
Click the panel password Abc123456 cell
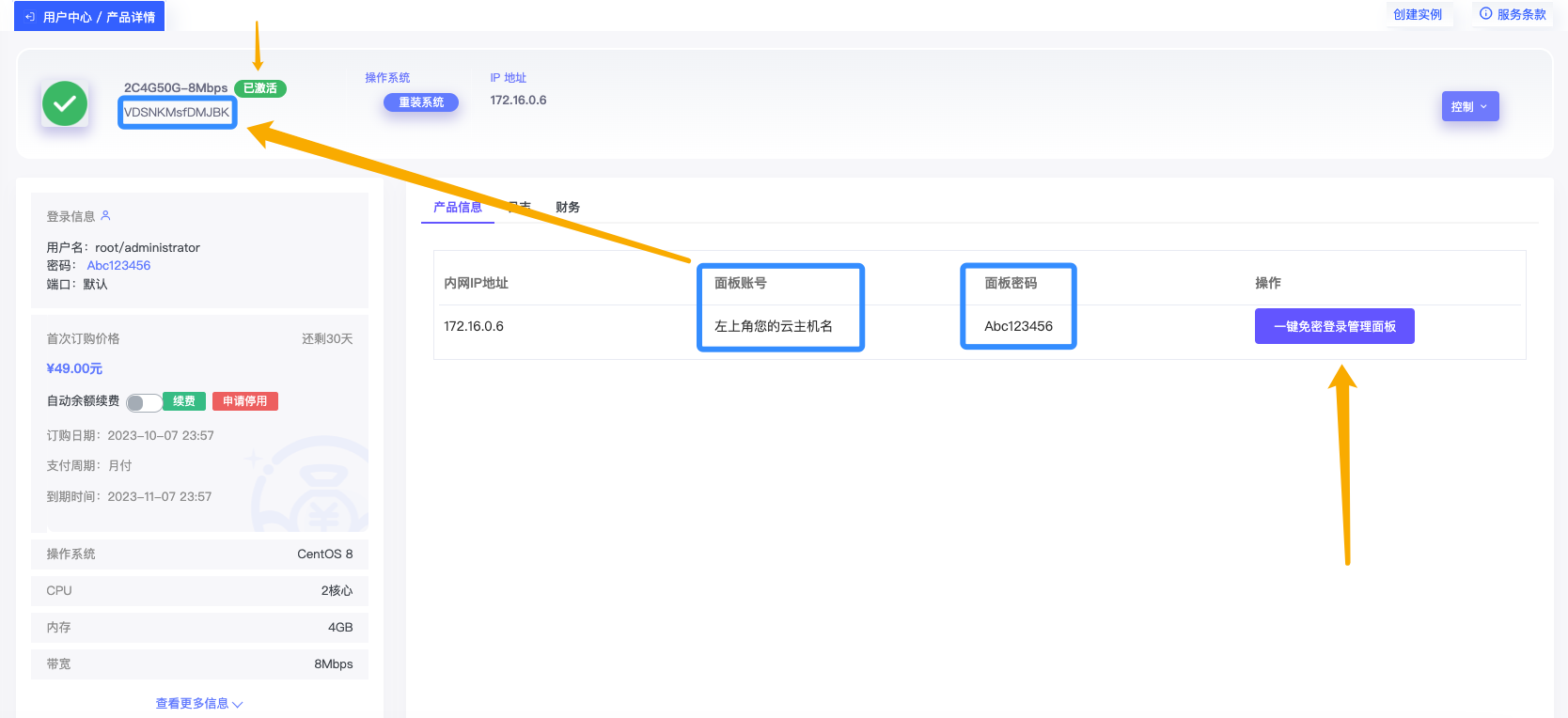pyautogui.click(x=1018, y=326)
